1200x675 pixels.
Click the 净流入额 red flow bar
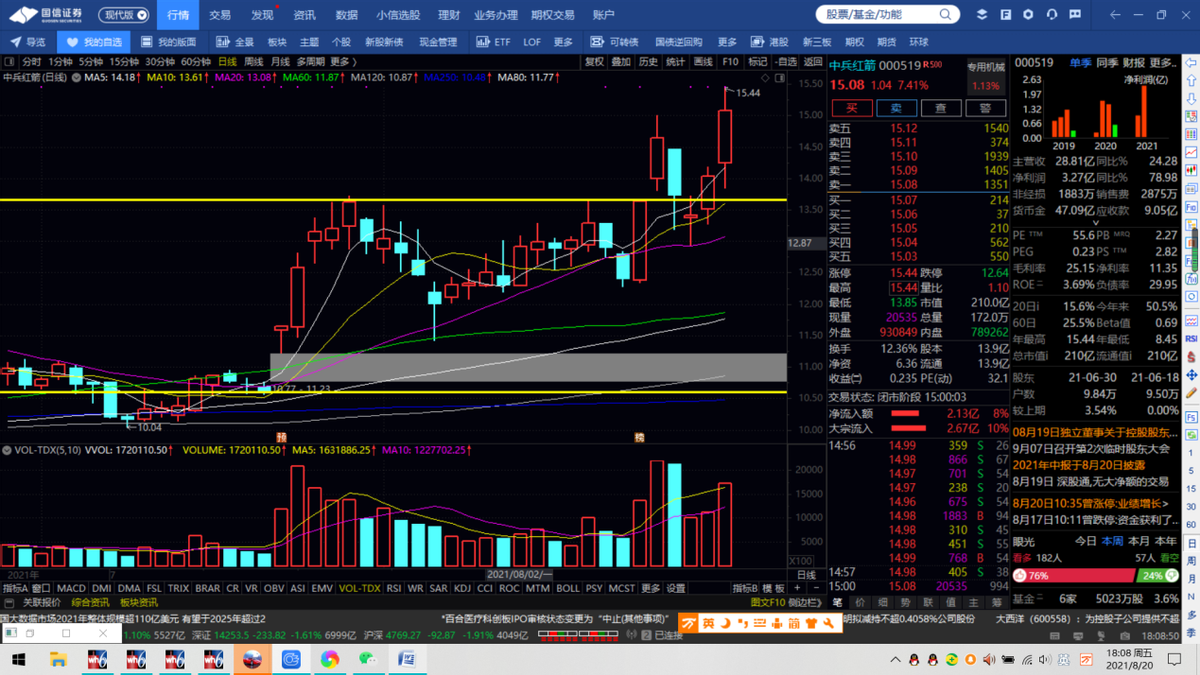click(905, 413)
